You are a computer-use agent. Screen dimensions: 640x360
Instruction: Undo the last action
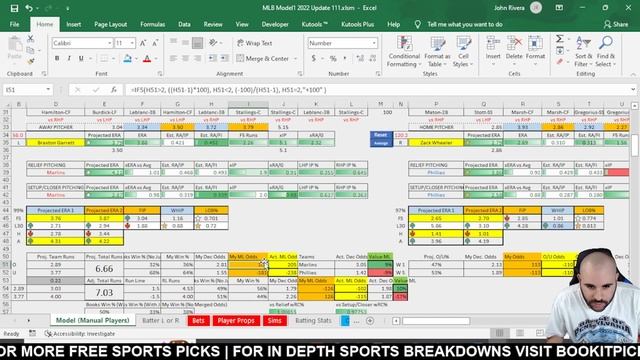coord(29,8)
